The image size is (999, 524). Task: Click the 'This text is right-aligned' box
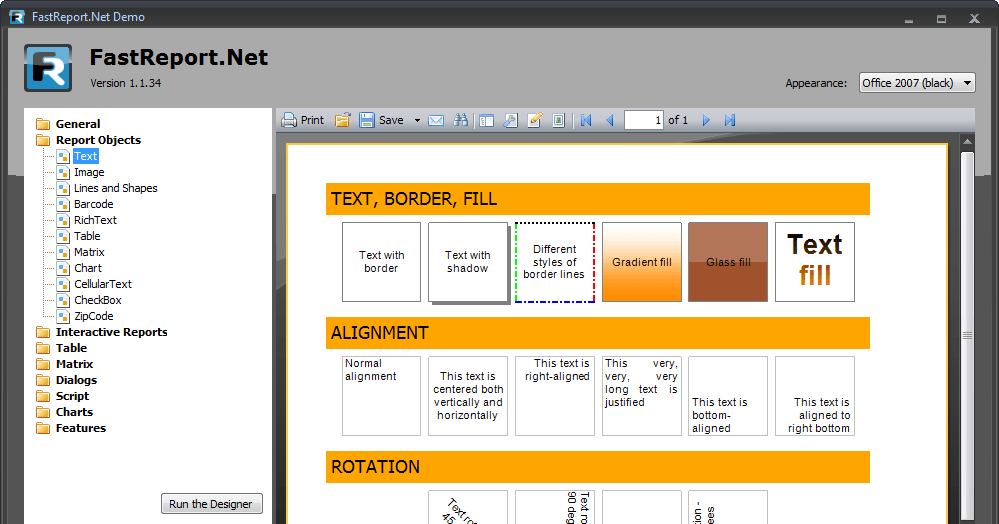coord(554,396)
